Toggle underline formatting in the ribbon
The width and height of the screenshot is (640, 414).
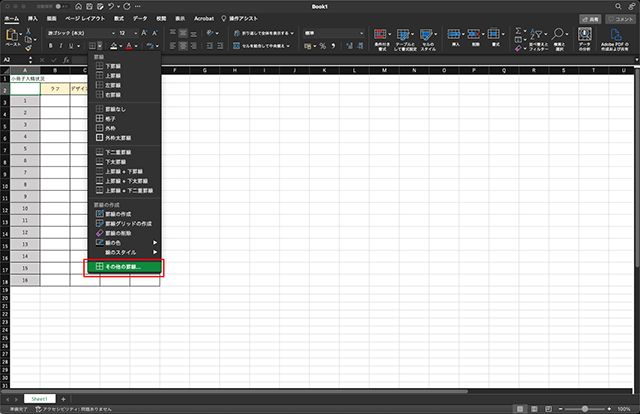tap(73, 45)
